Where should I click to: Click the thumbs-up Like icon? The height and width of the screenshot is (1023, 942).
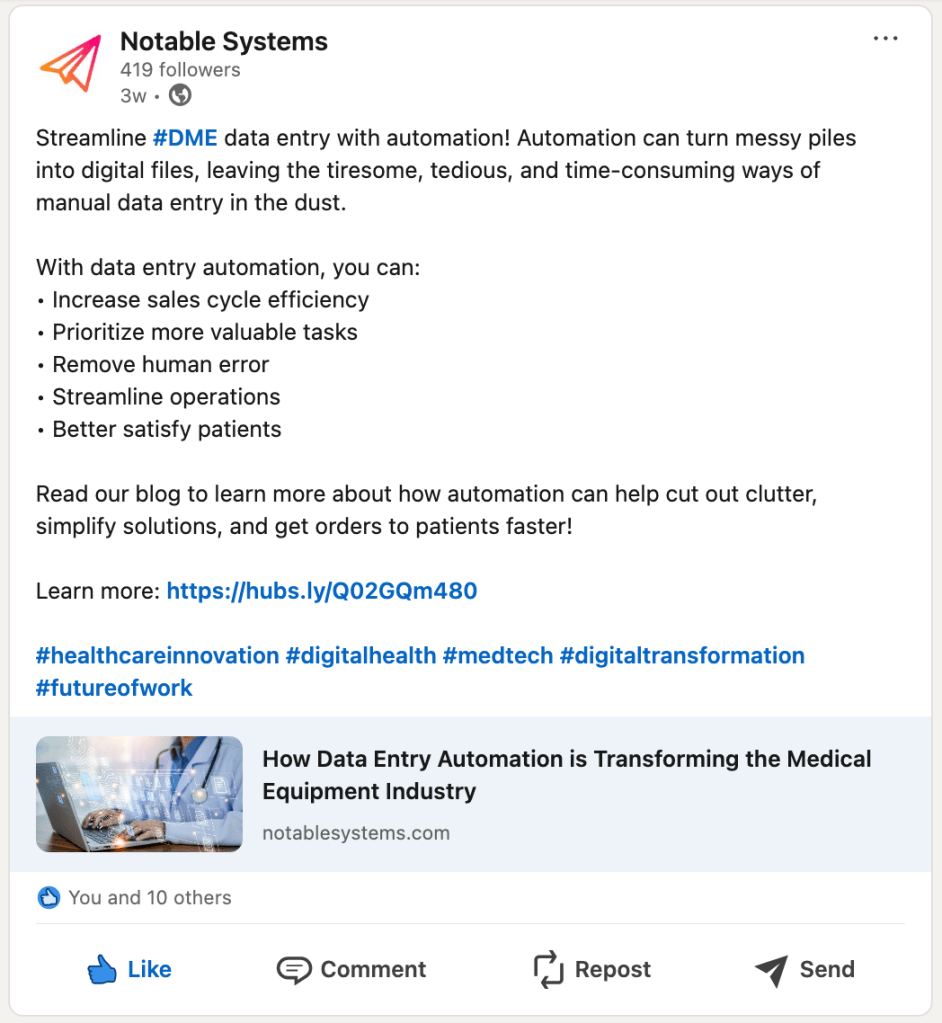coord(102,969)
